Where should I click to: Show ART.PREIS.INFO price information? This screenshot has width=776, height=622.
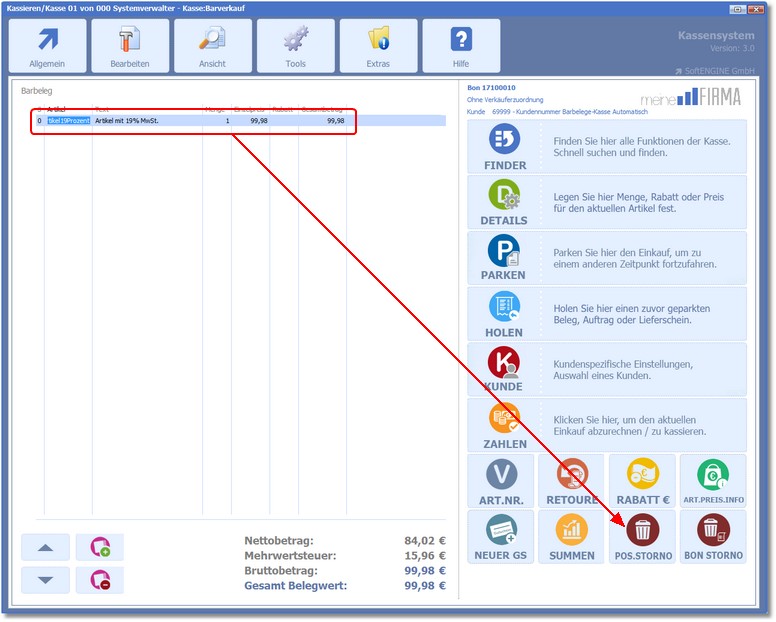tap(713, 480)
